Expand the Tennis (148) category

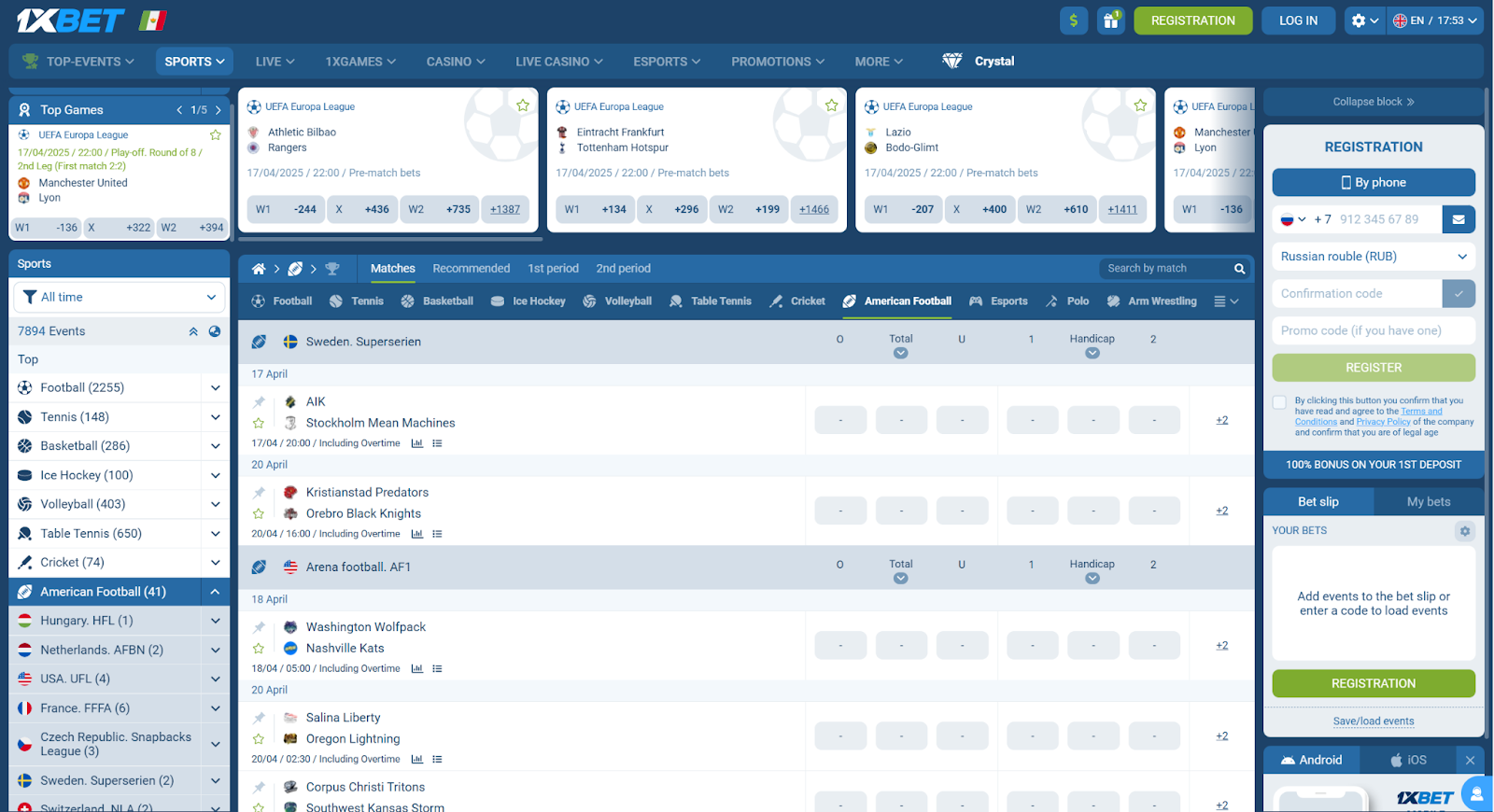(x=216, y=417)
